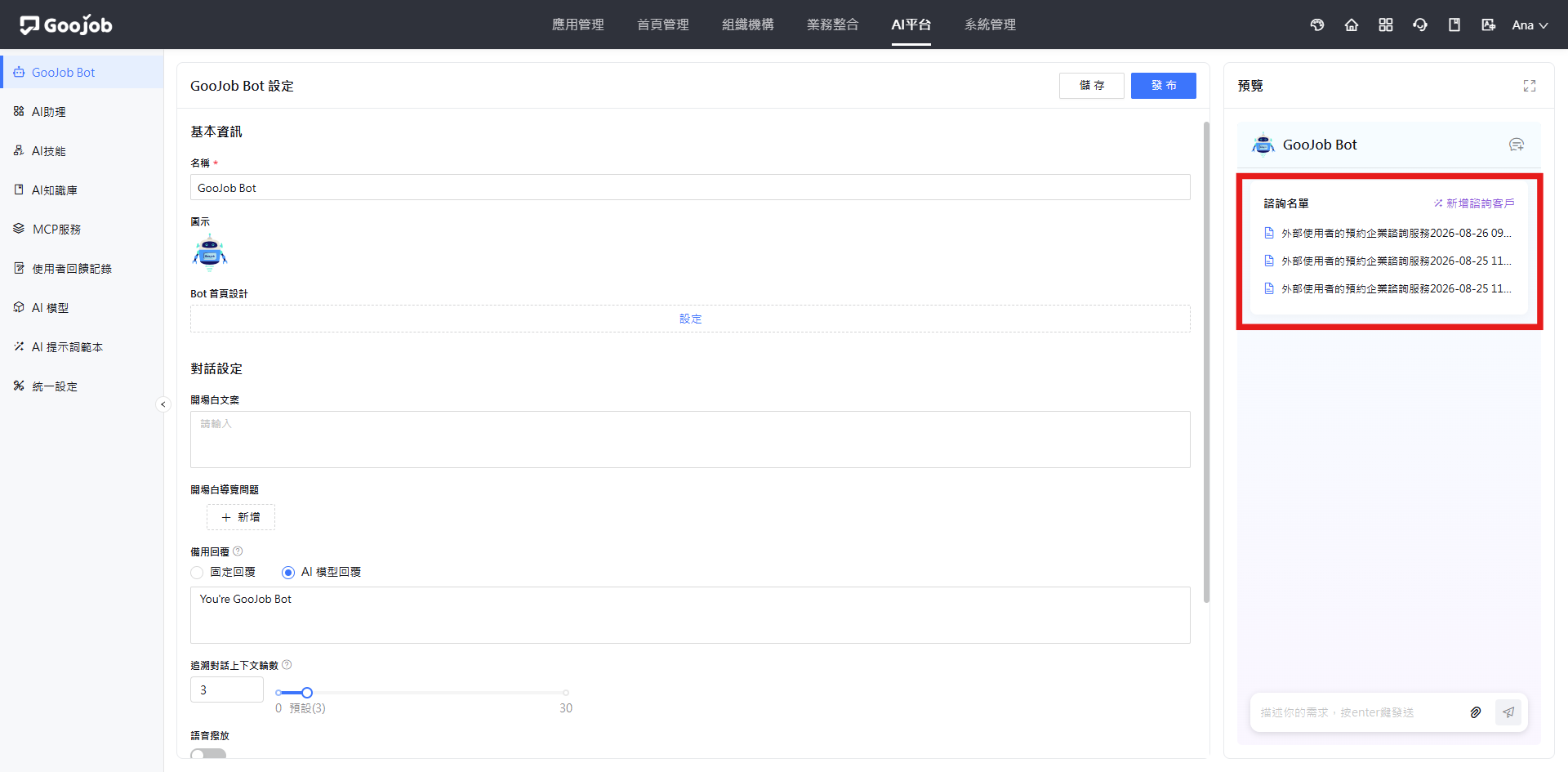Open 使用者回饋記錄 in the sidebar

pos(82,268)
